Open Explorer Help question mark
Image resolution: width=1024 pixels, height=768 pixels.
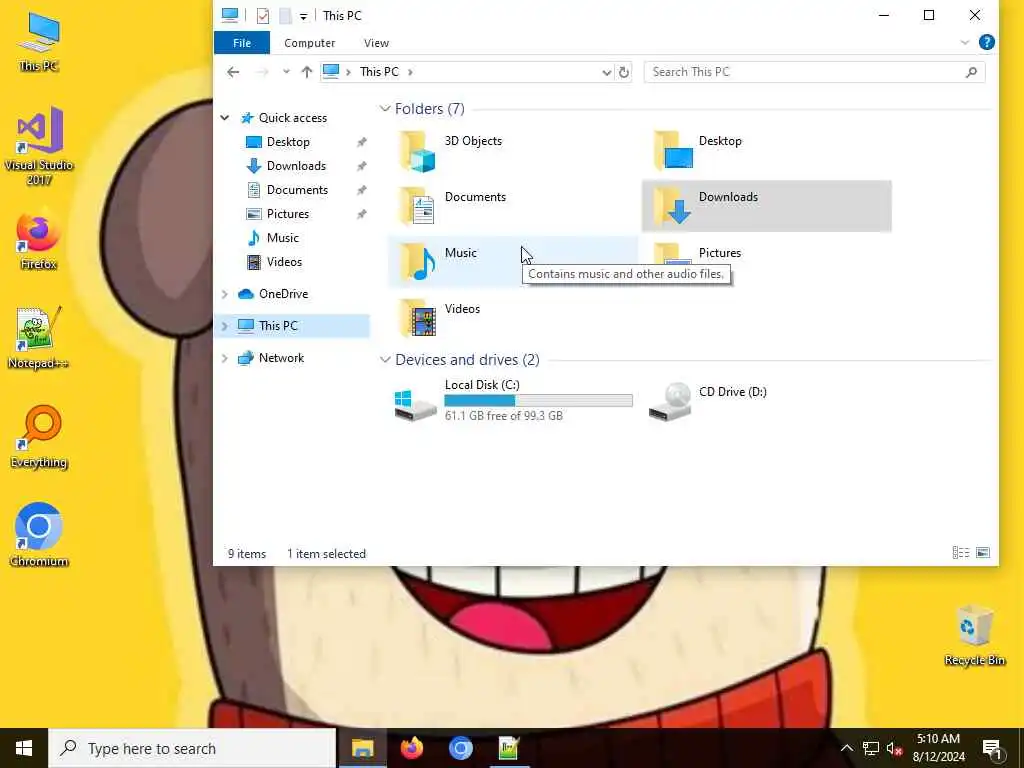click(987, 43)
